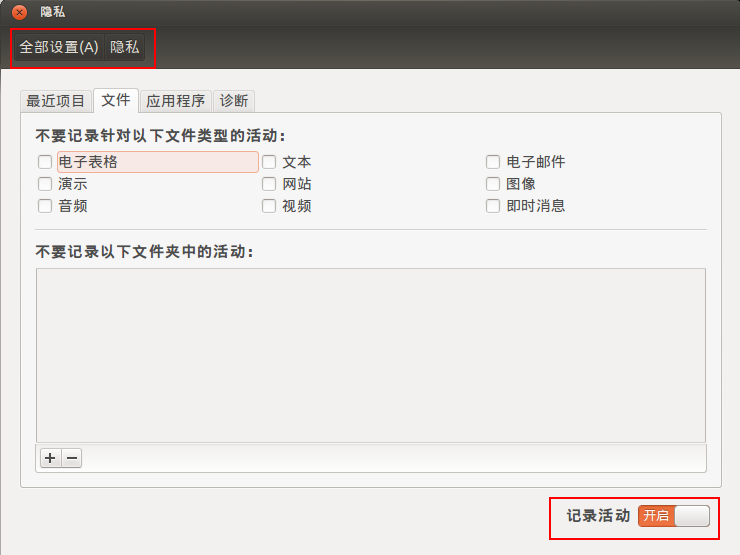
Task: Select the 演示 checkbox
Action: [x=45, y=184]
